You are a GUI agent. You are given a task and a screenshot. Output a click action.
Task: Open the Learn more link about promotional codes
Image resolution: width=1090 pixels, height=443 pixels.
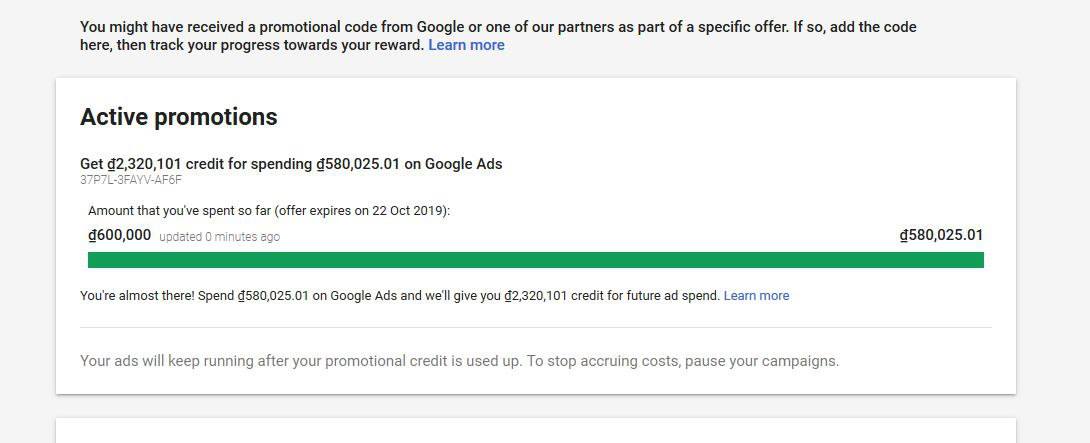point(466,45)
